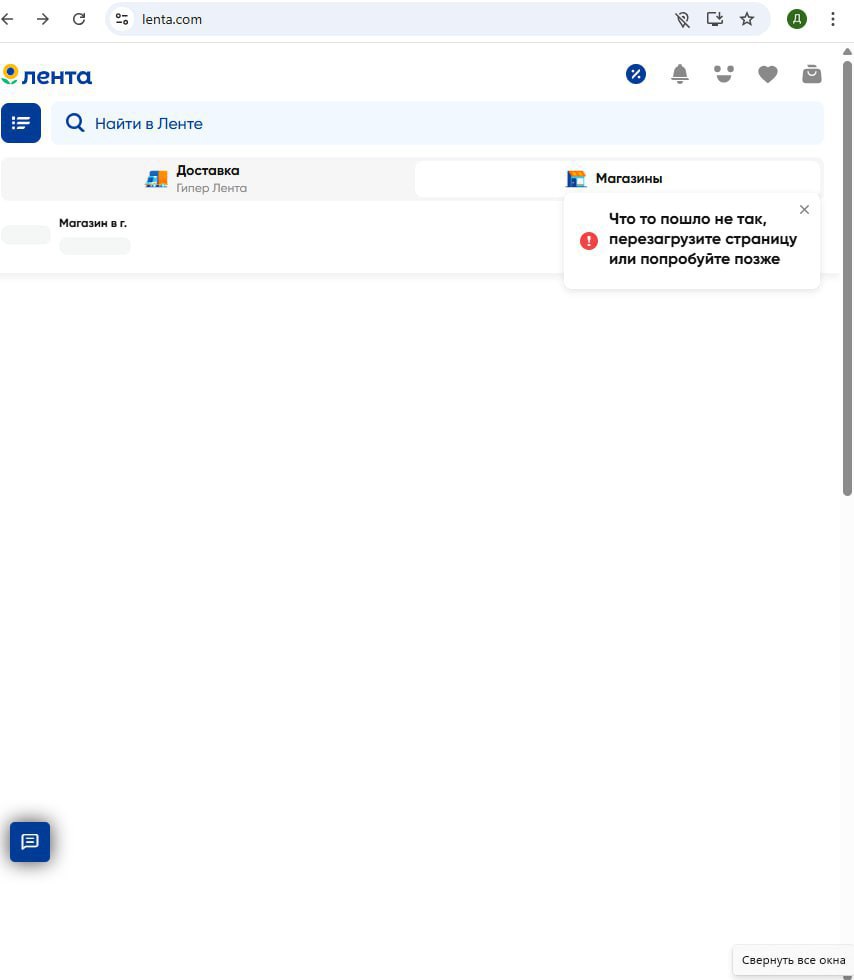The height and width of the screenshot is (980, 854).
Task: Go back in browser history
Action: (x=8, y=19)
